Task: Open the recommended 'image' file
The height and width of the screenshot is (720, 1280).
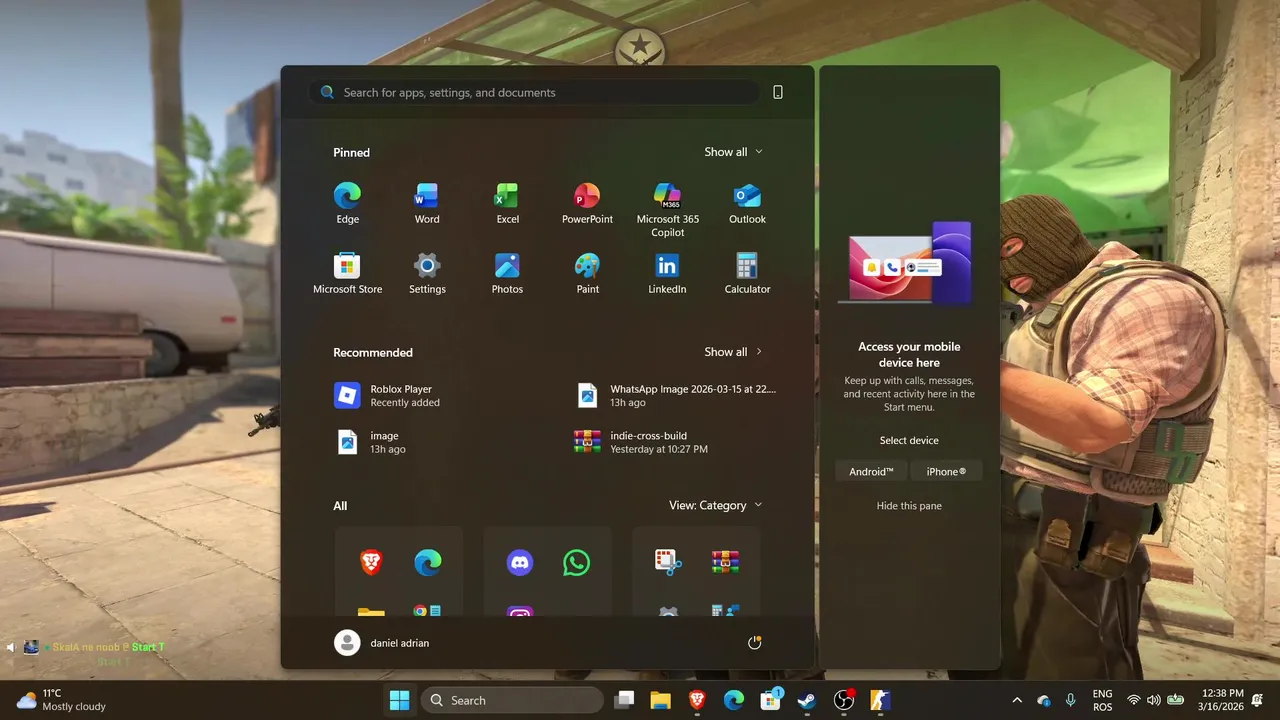Action: point(447,442)
